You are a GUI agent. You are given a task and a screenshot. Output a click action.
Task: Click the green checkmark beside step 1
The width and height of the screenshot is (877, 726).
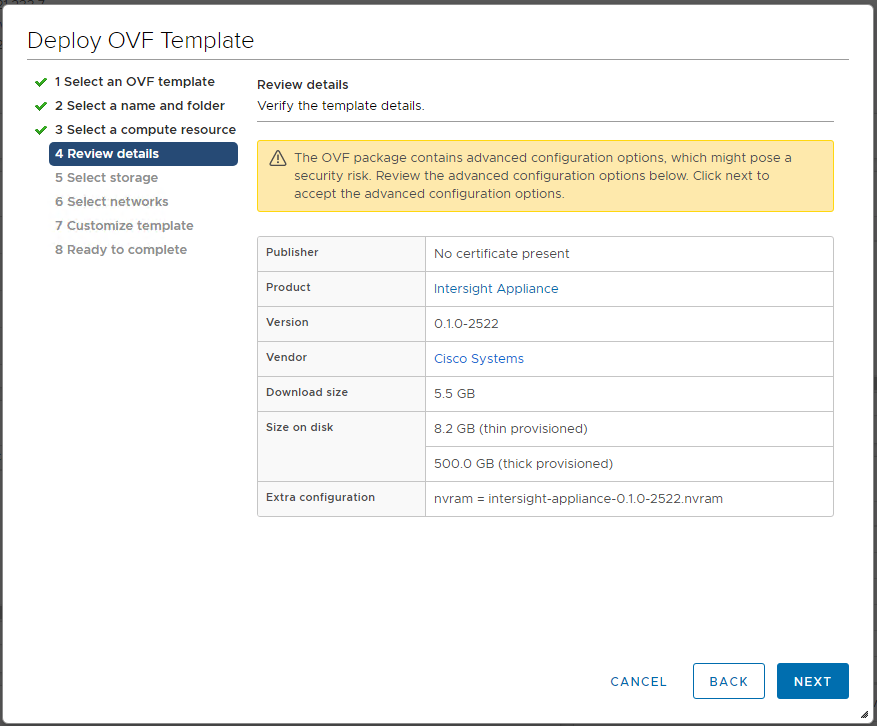coord(41,82)
